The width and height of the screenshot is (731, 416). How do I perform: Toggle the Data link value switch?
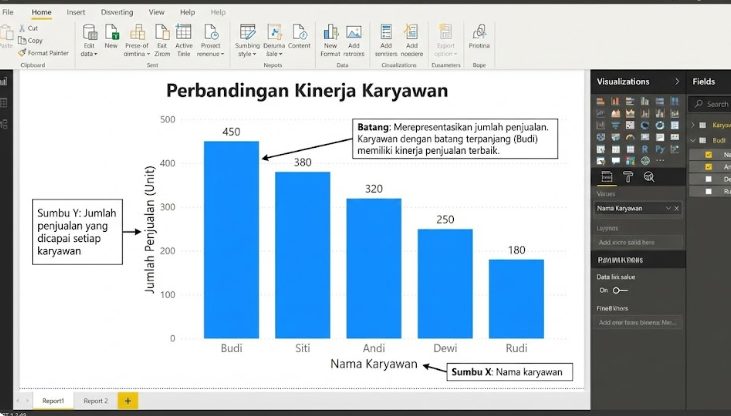coord(619,290)
